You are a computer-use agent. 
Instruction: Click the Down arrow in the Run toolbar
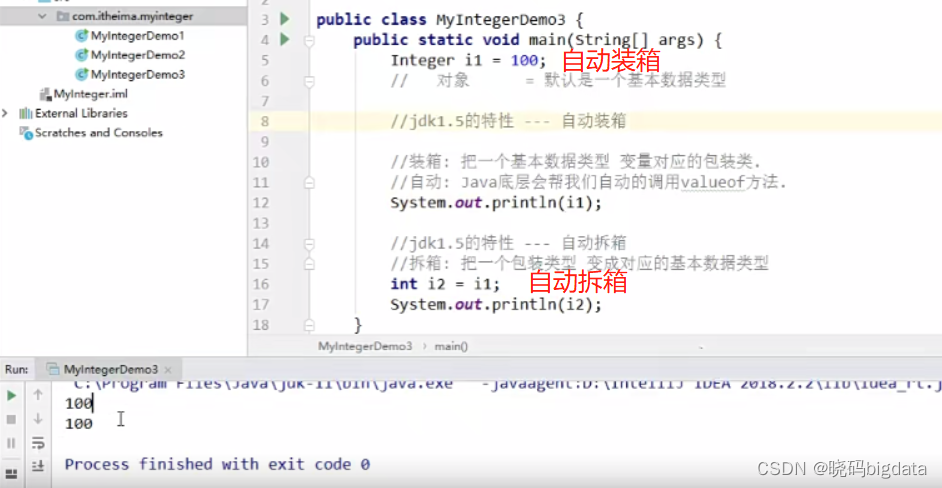pos(38,418)
